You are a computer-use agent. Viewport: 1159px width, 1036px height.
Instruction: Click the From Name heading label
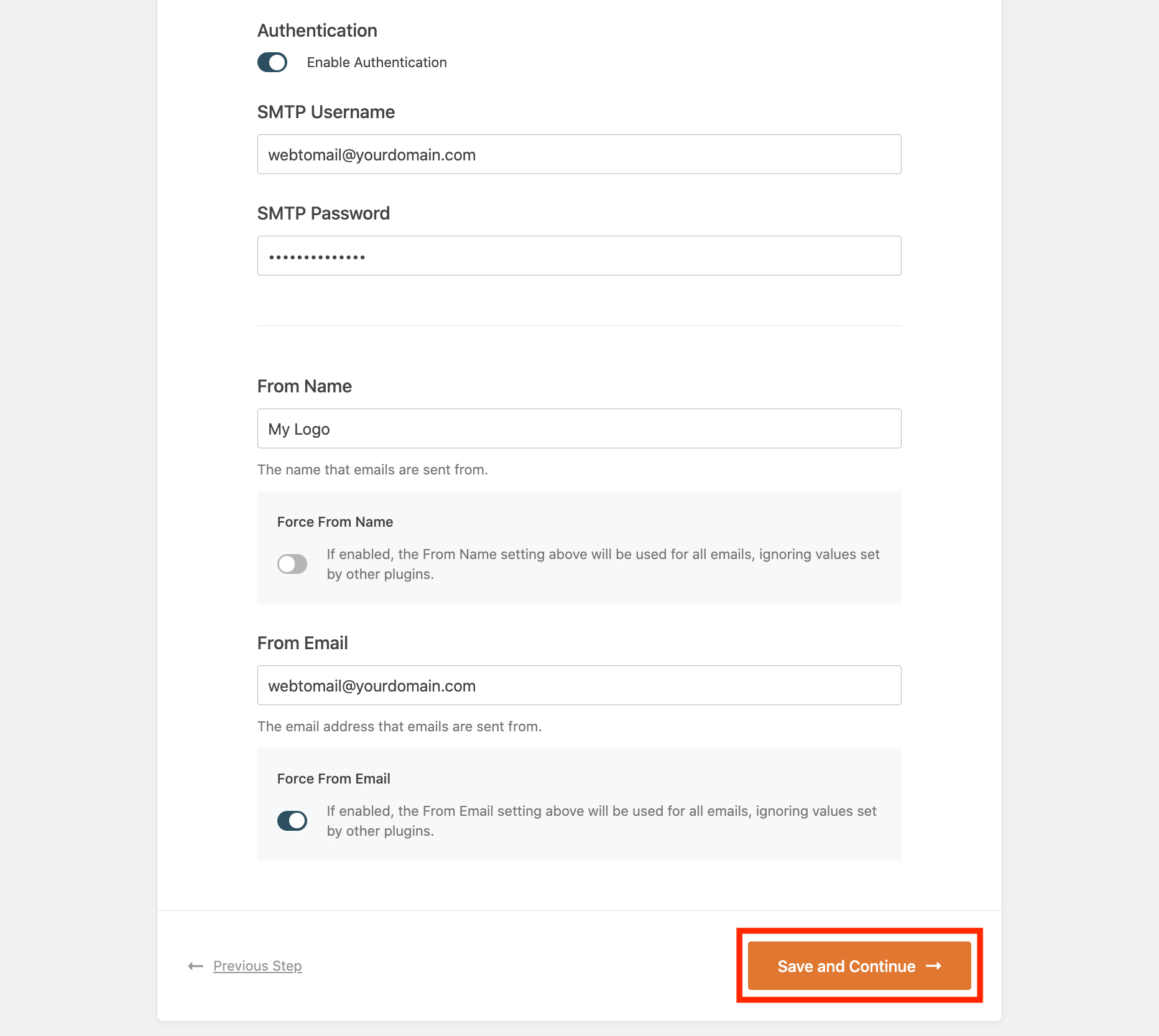coord(305,386)
